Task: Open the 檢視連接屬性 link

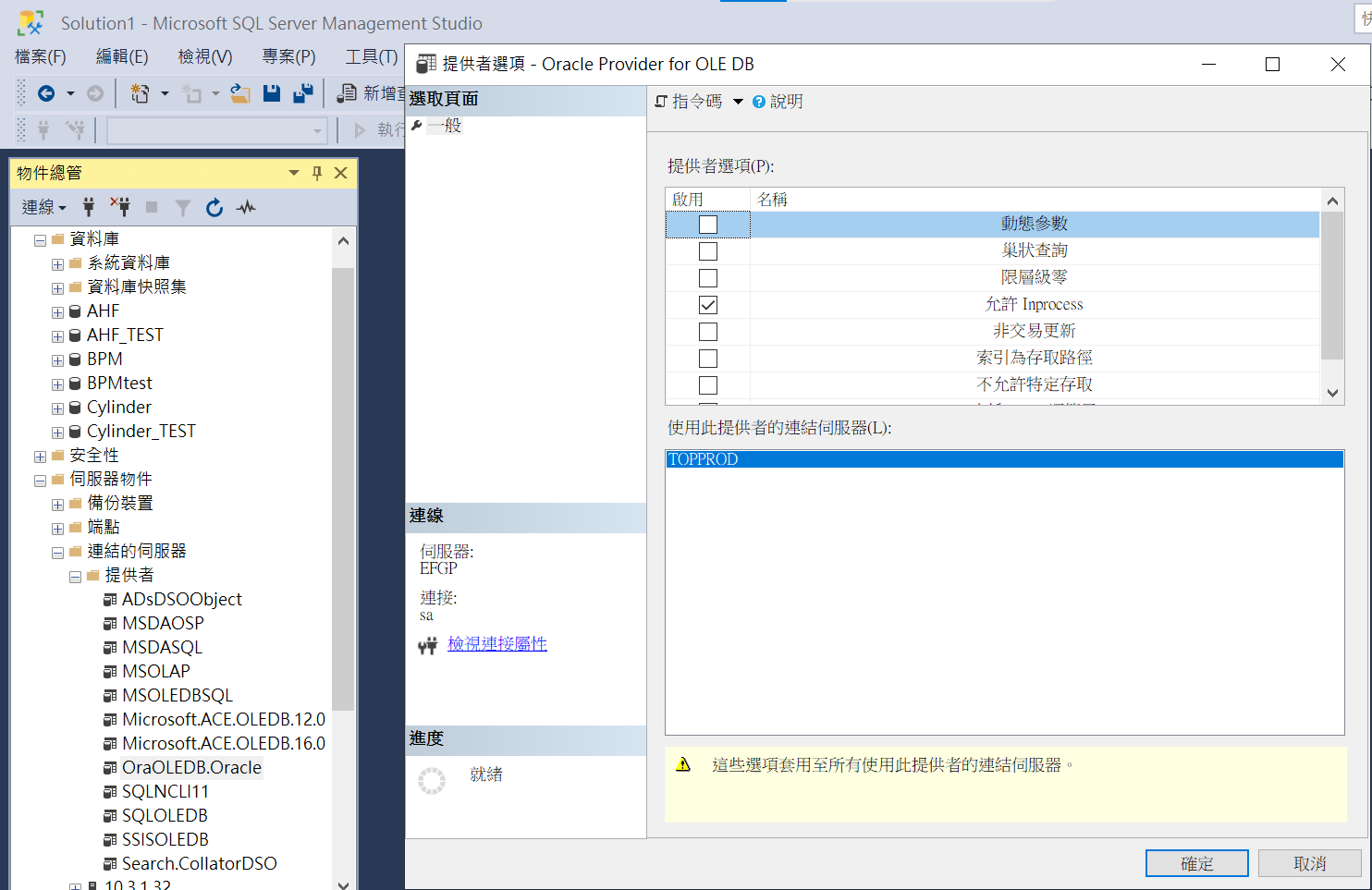Action: click(496, 644)
